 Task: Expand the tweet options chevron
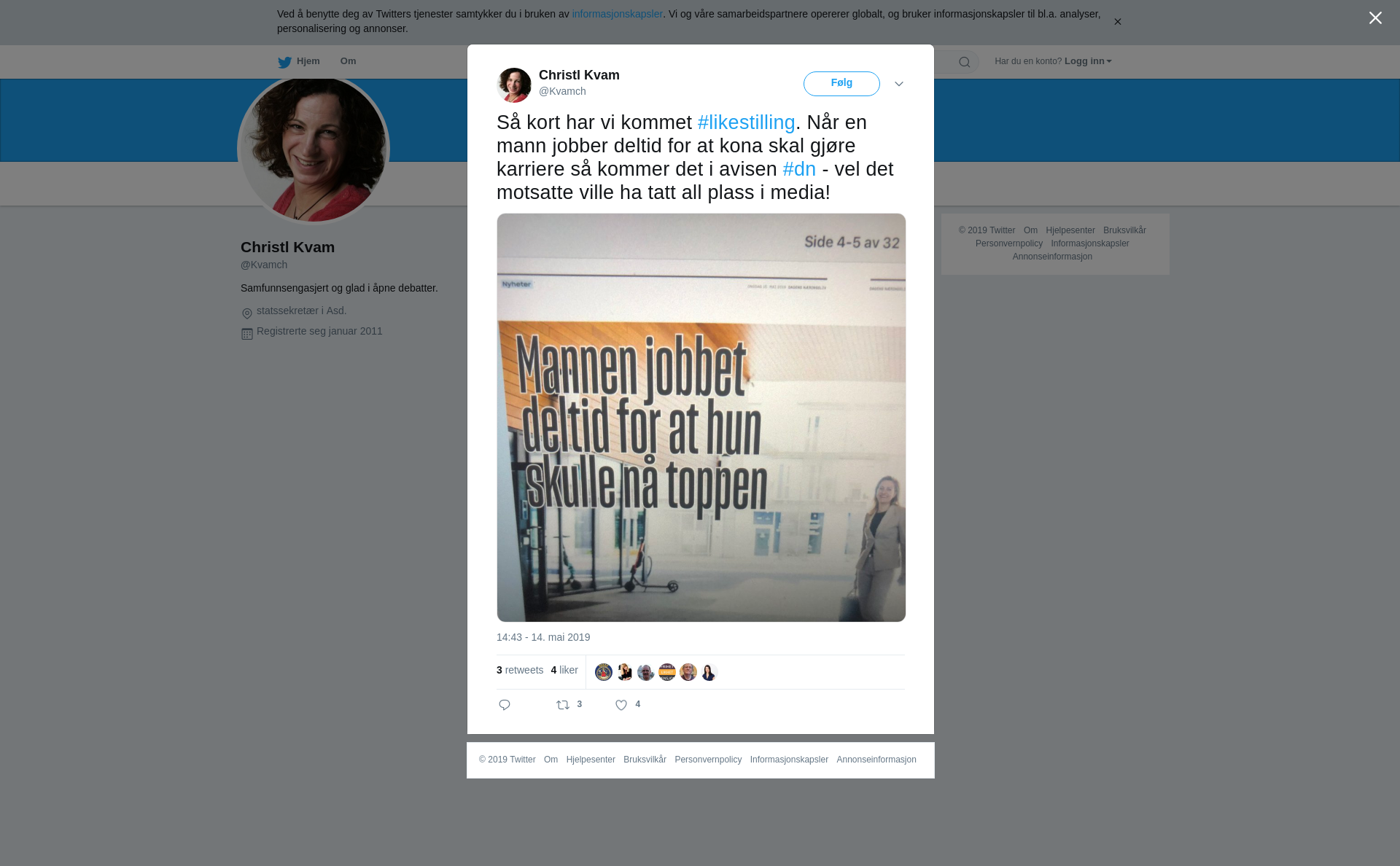coord(899,84)
